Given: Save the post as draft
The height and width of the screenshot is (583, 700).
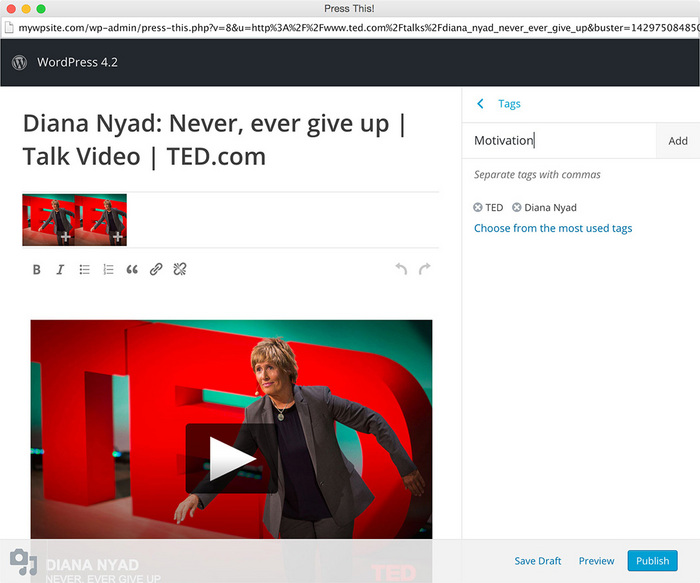Looking at the screenshot, I should click(538, 561).
